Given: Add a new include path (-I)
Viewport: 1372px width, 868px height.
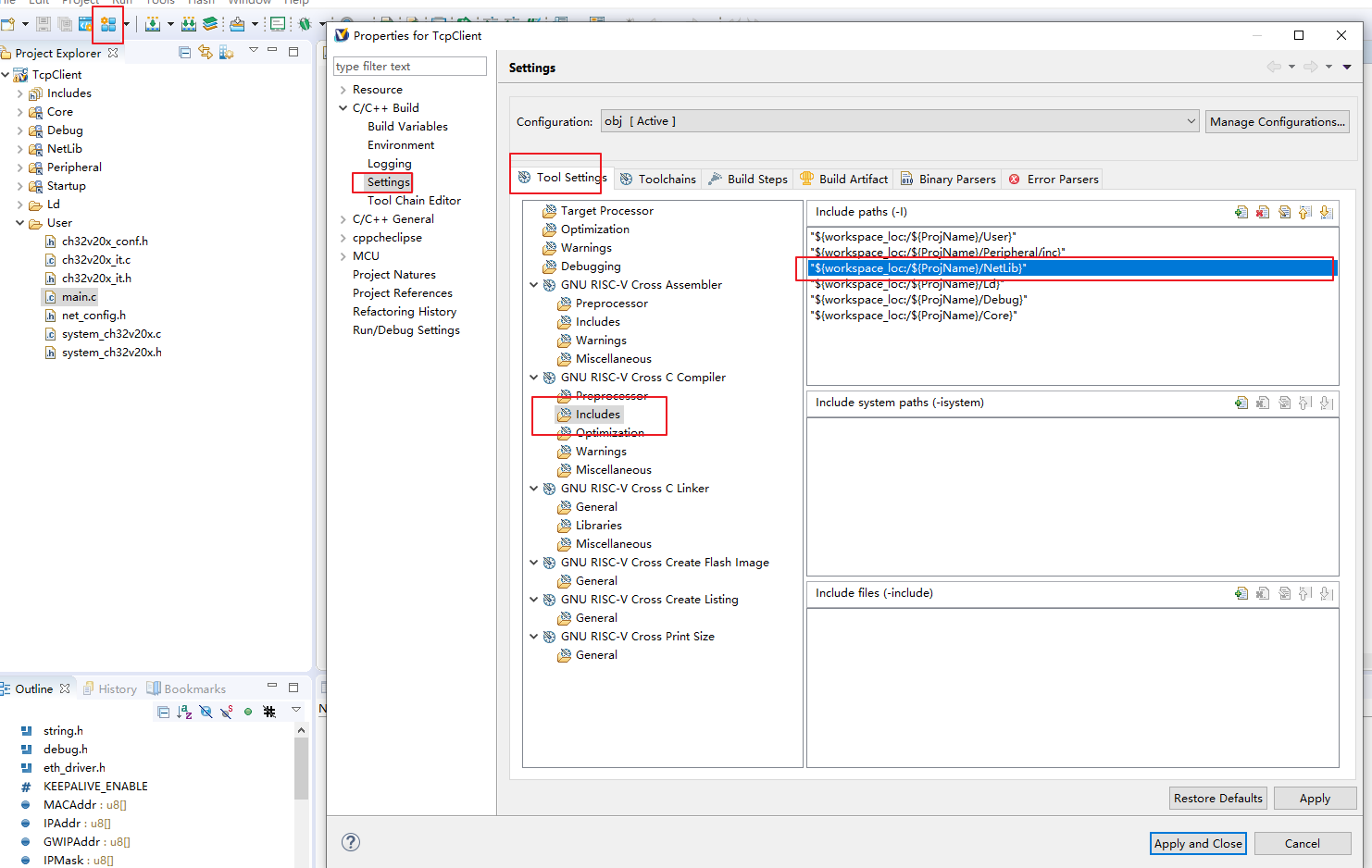Looking at the screenshot, I should 1241,212.
